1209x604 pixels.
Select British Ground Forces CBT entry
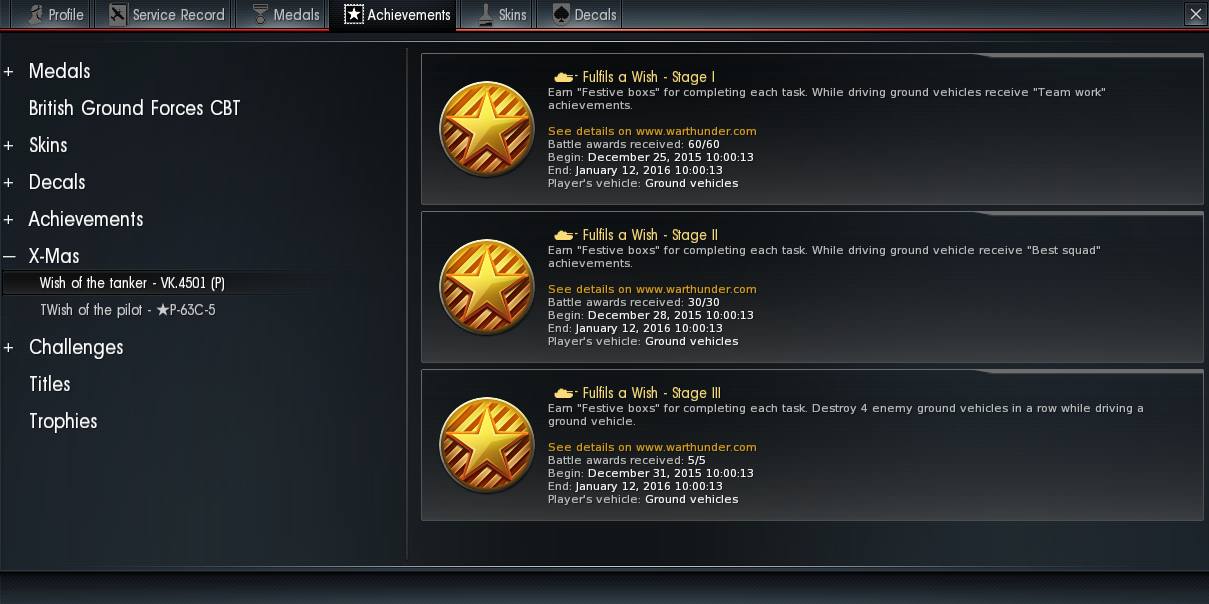(x=134, y=108)
